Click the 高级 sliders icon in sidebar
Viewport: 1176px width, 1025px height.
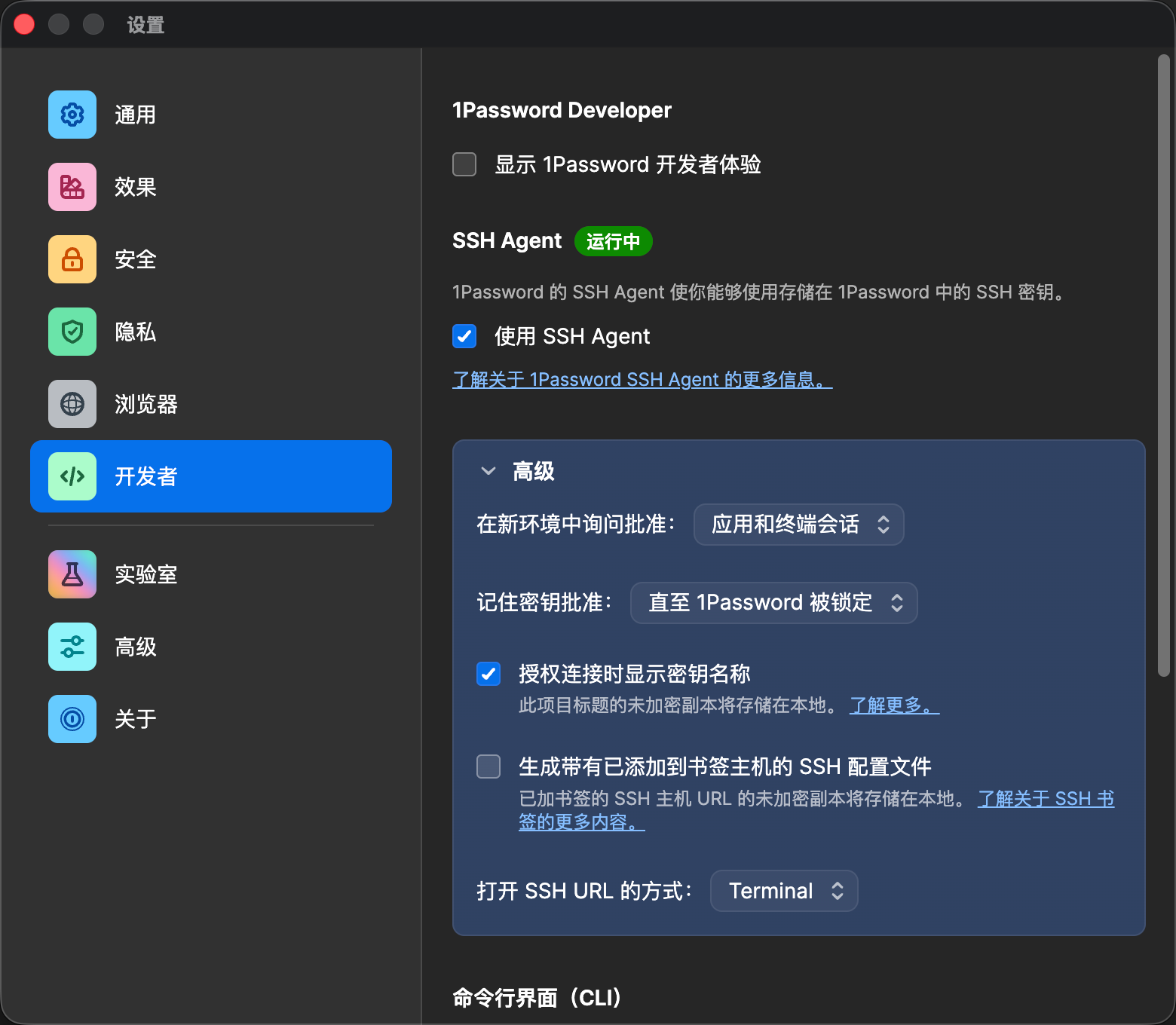[72, 647]
